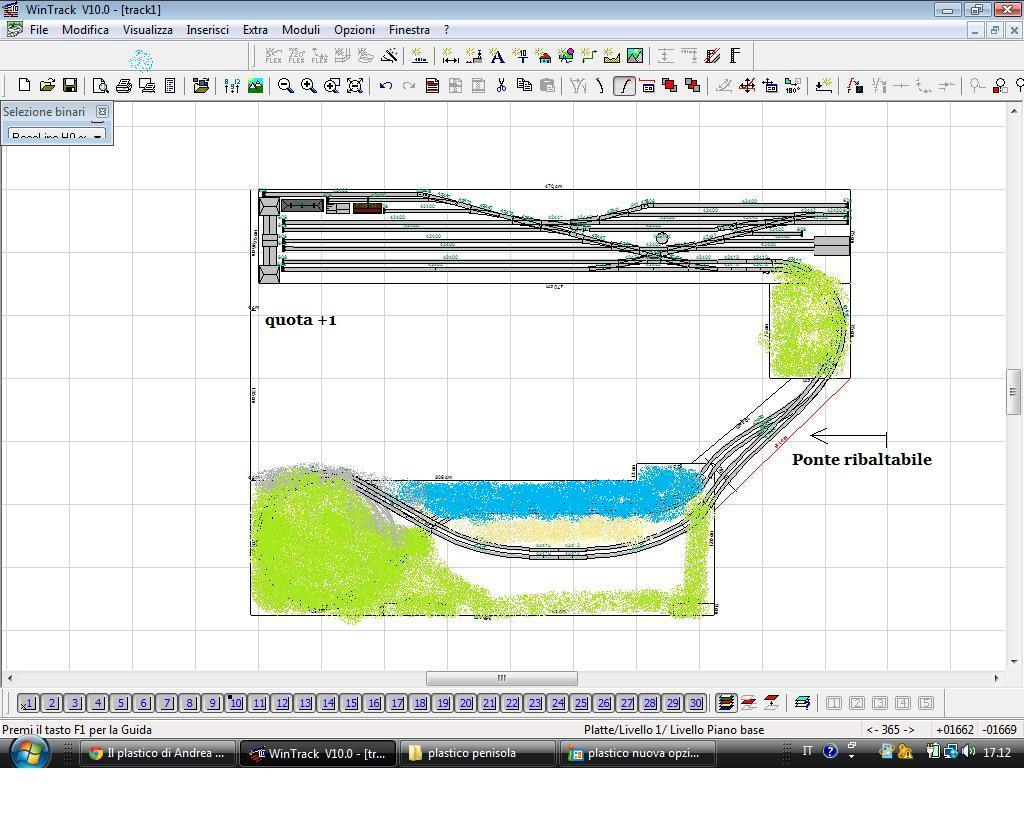Open the File menu

coord(39,30)
